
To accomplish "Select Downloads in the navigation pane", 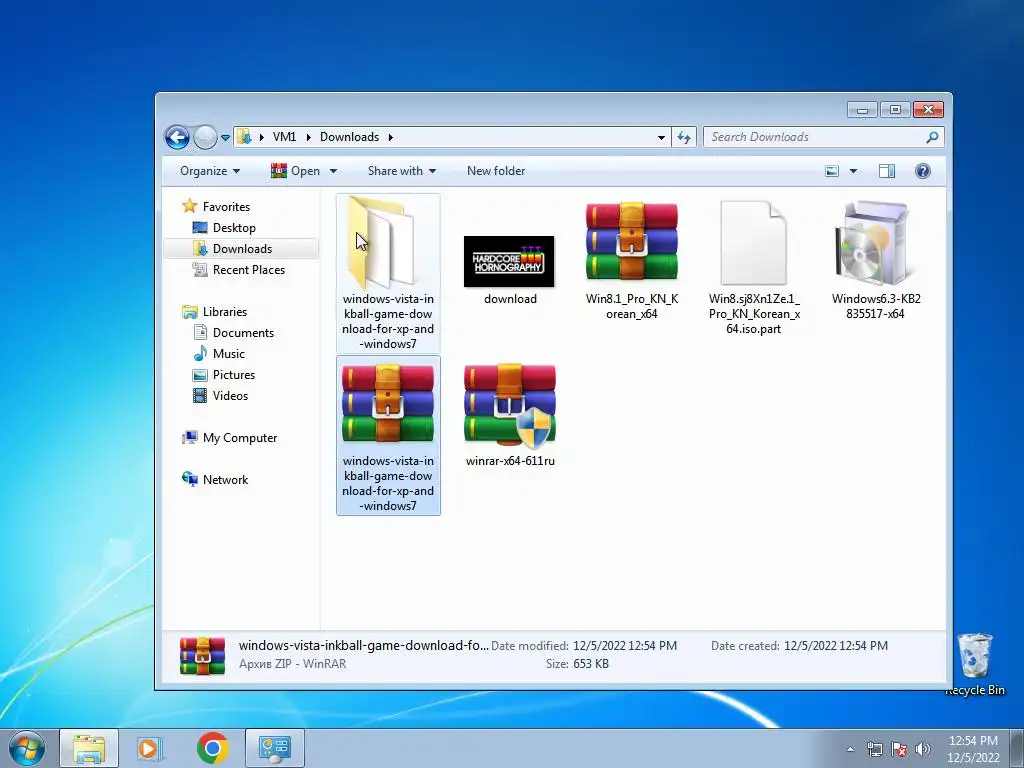I will [242, 249].
